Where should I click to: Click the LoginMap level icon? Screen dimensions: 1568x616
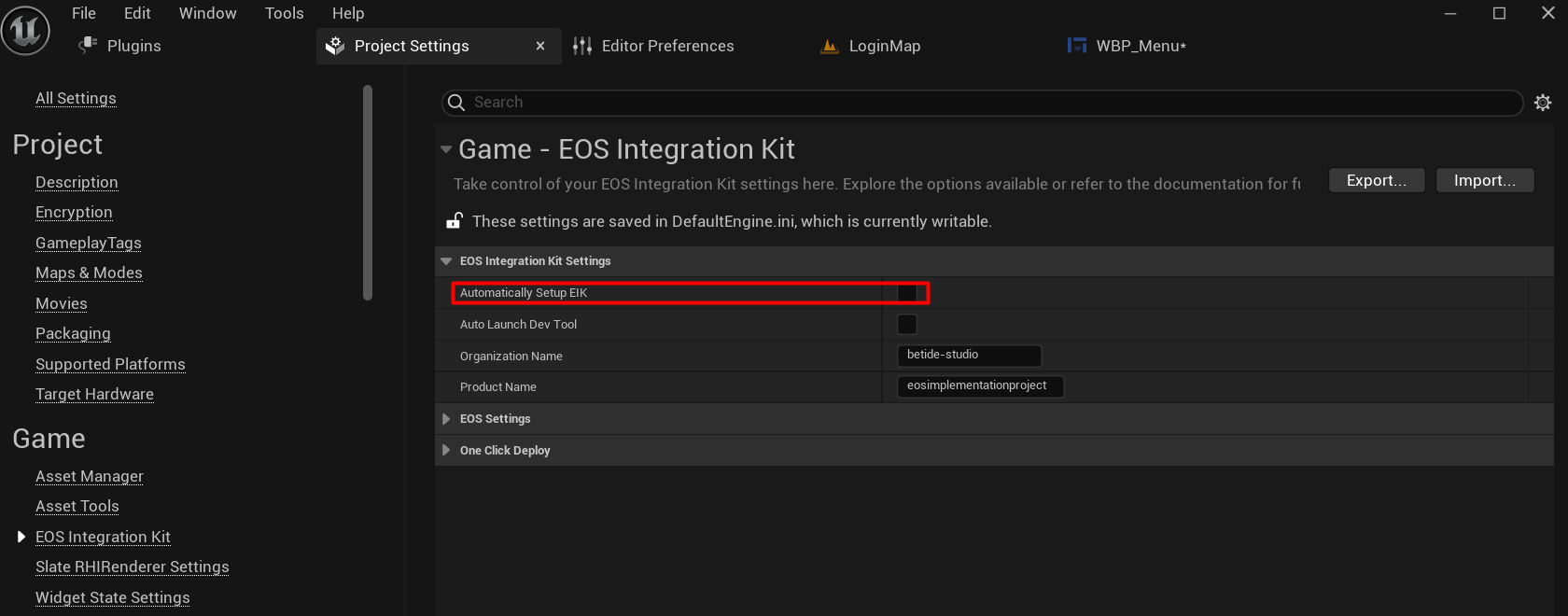click(x=829, y=46)
